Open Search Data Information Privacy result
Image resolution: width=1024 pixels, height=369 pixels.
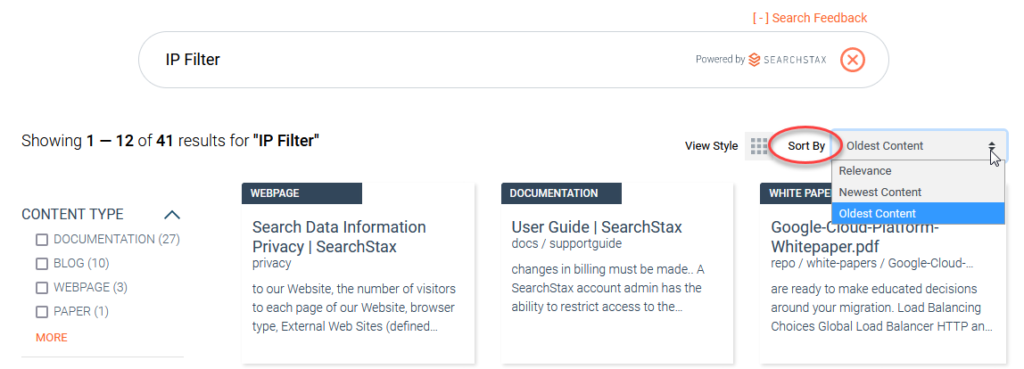[339, 237]
